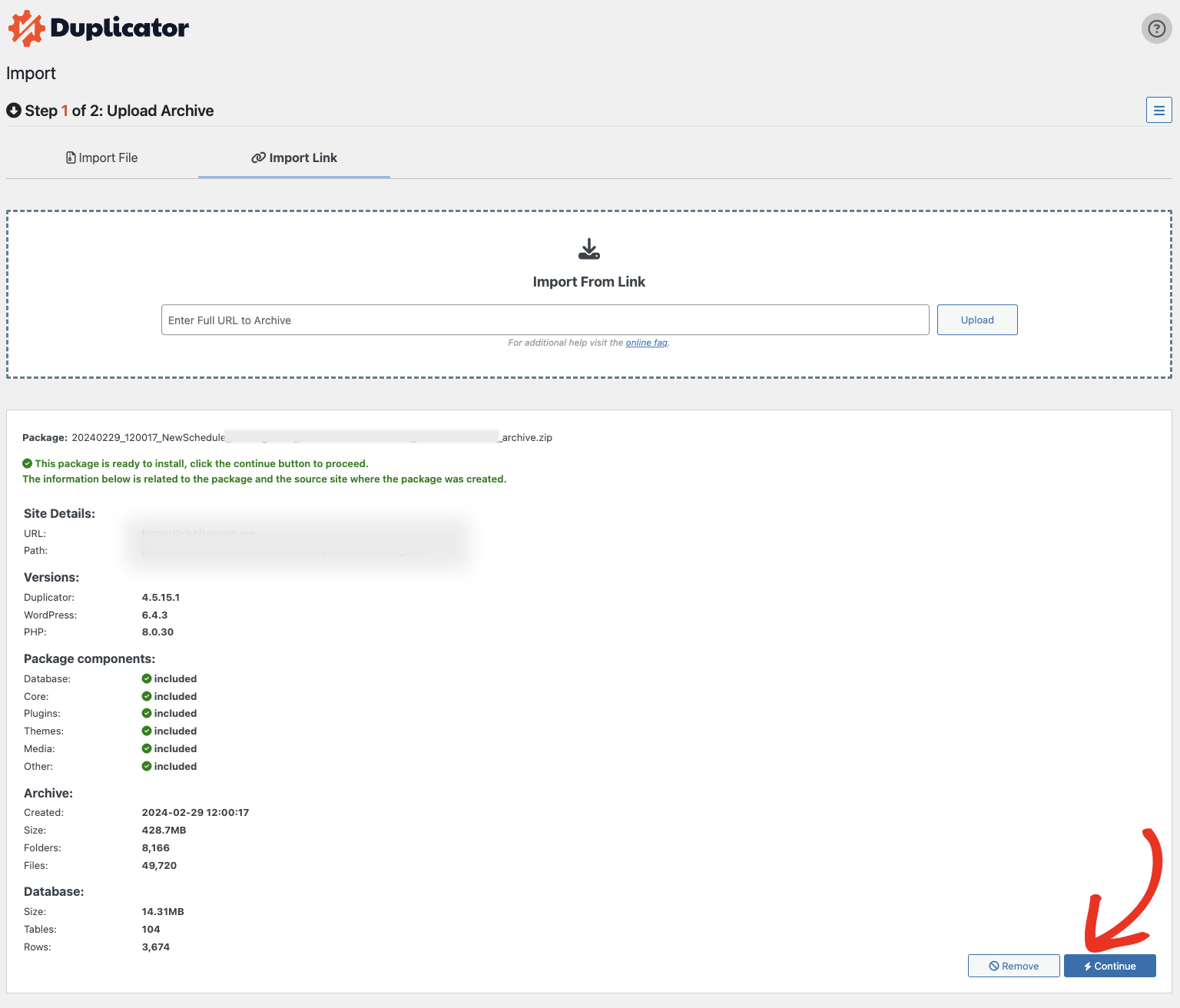Click the Duplicator version 4.5.15.1
The image size is (1180, 1008).
coord(161,597)
